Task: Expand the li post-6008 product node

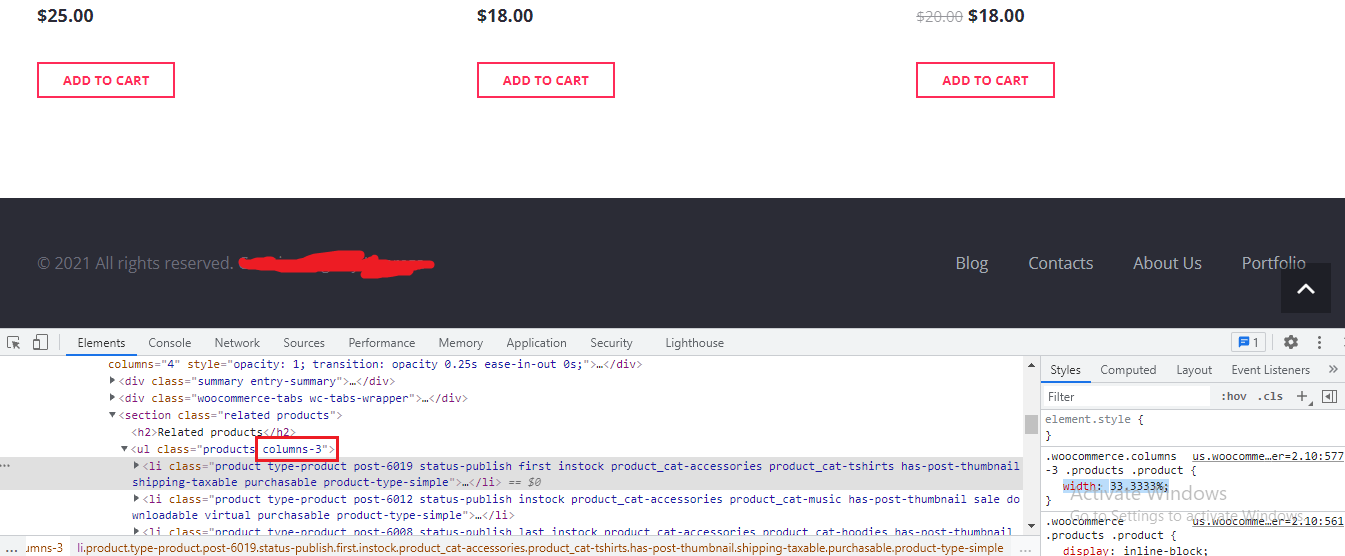Action: coord(136,532)
